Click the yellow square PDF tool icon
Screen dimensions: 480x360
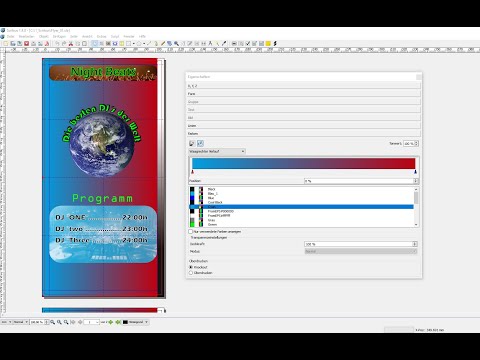(268, 43)
